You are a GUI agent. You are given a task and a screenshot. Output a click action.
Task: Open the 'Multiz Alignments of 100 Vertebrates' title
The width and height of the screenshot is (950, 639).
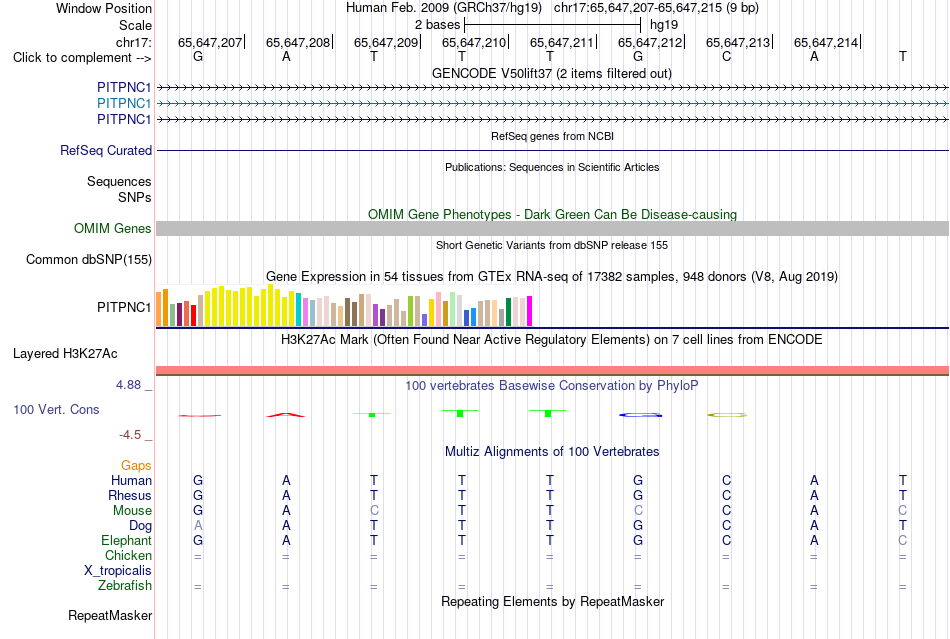[x=552, y=452]
